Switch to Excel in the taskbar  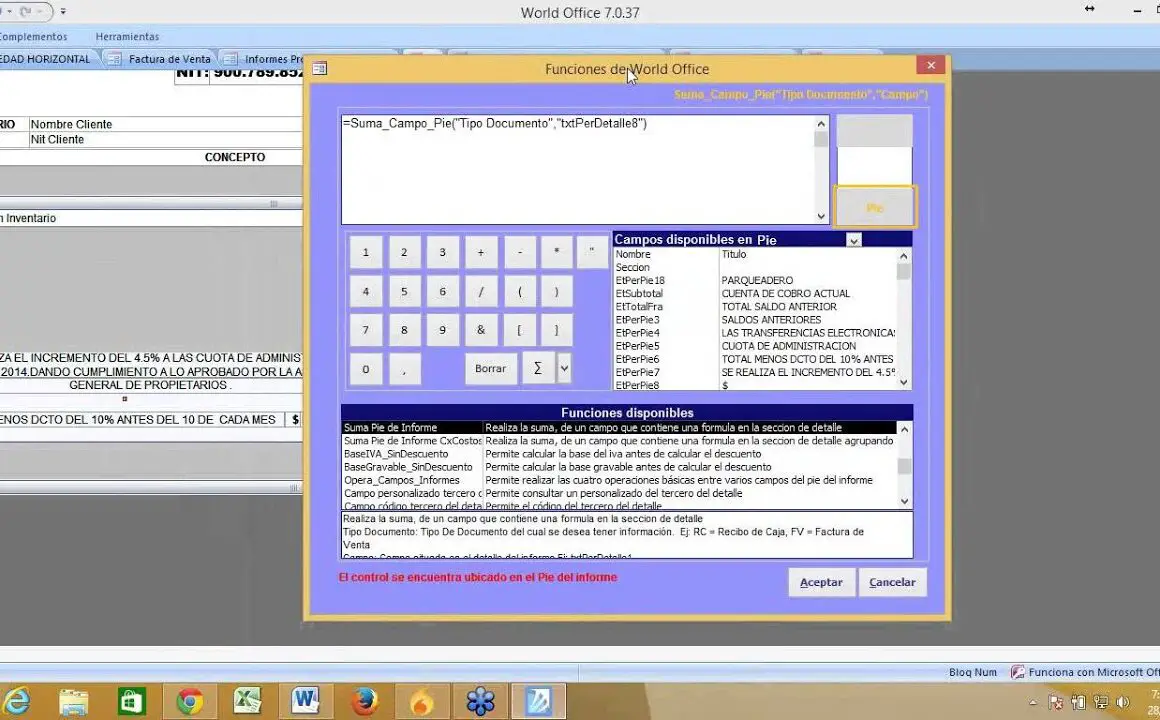(x=247, y=700)
